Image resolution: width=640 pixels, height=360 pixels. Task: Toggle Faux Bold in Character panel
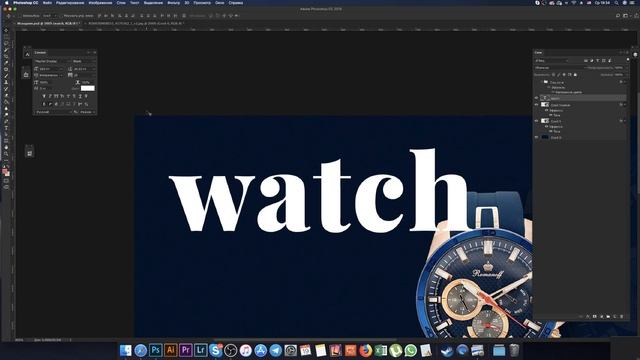point(44,96)
